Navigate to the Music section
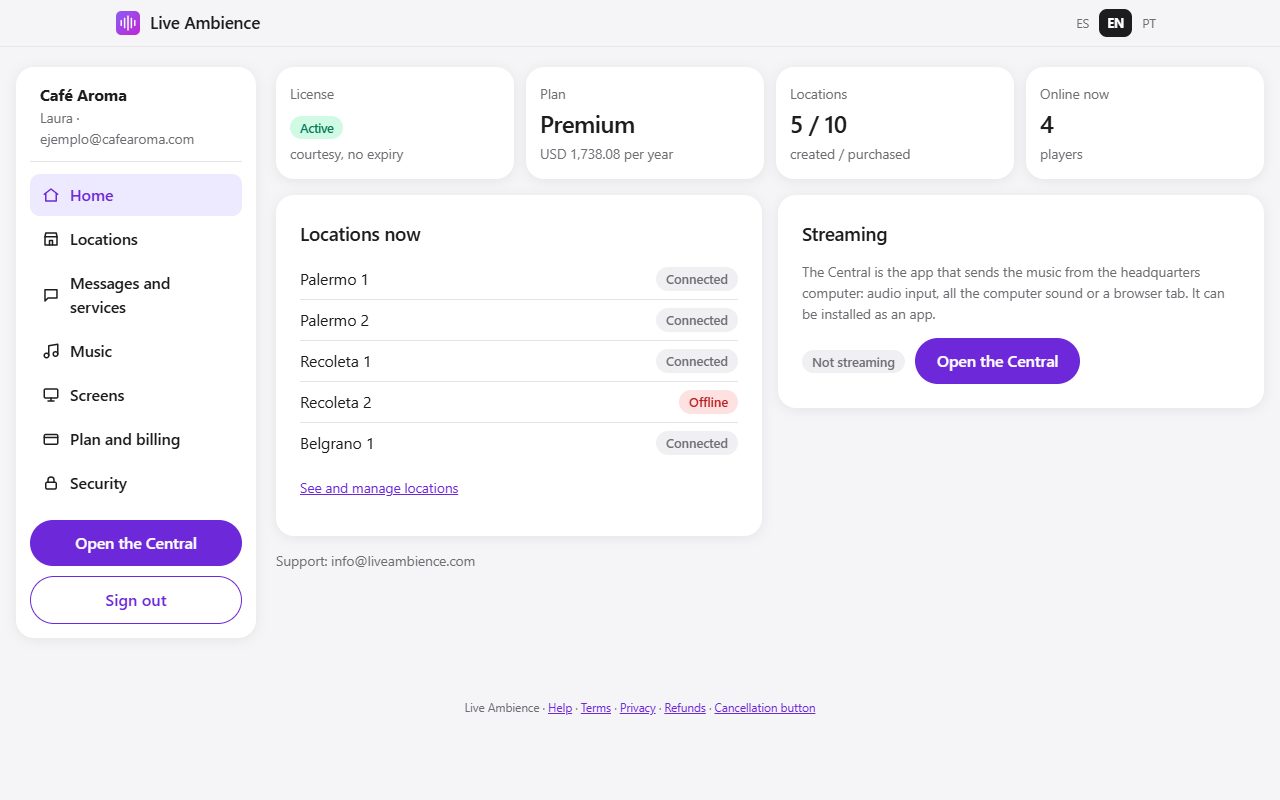Image resolution: width=1280 pixels, height=800 pixels. point(136,351)
